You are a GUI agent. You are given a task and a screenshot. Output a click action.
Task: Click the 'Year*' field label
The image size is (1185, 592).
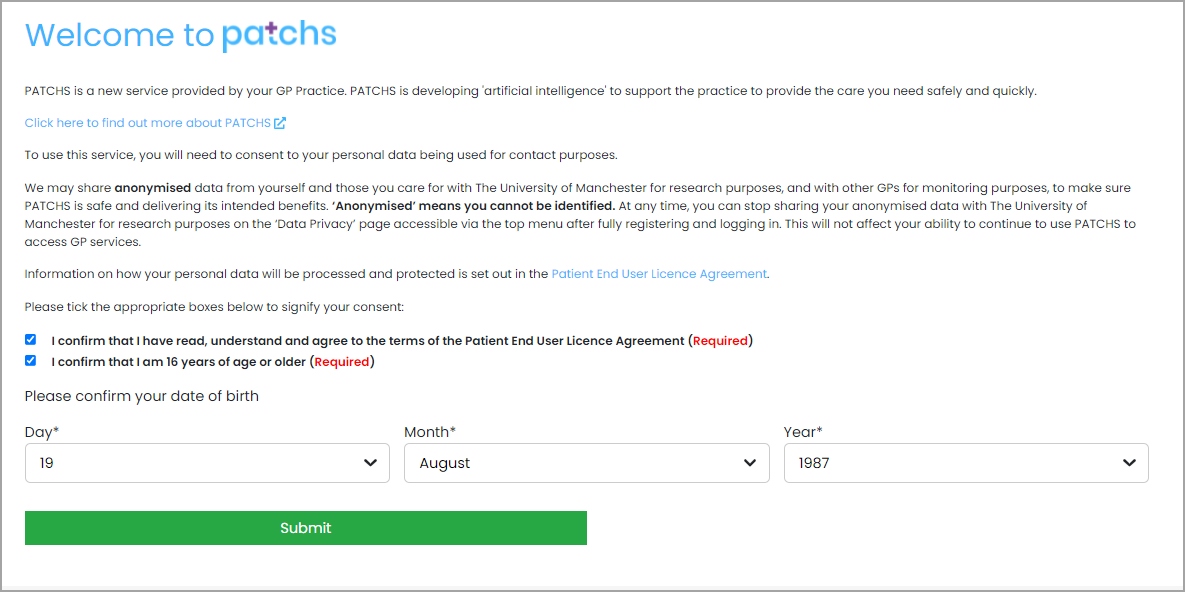(803, 432)
